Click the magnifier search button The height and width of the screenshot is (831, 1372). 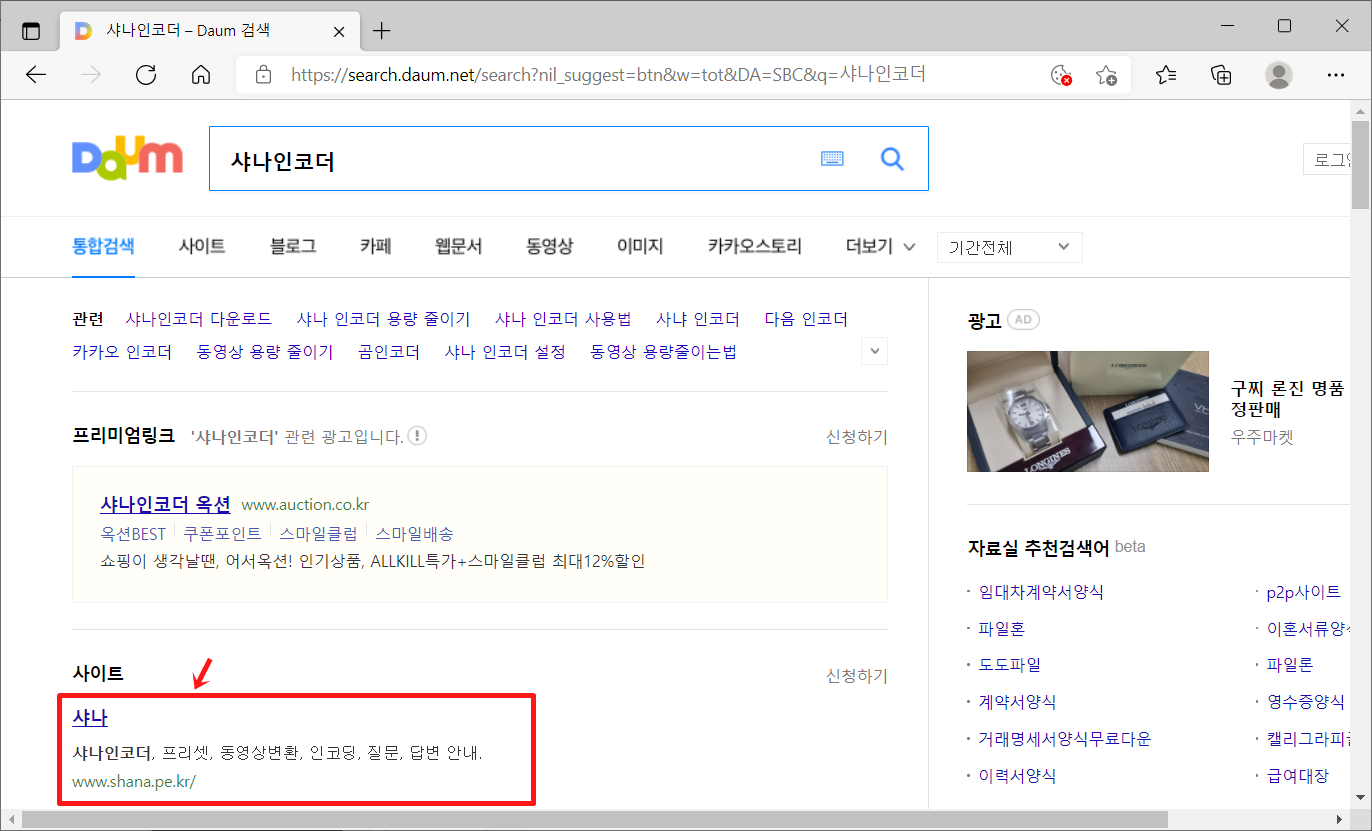pos(892,158)
